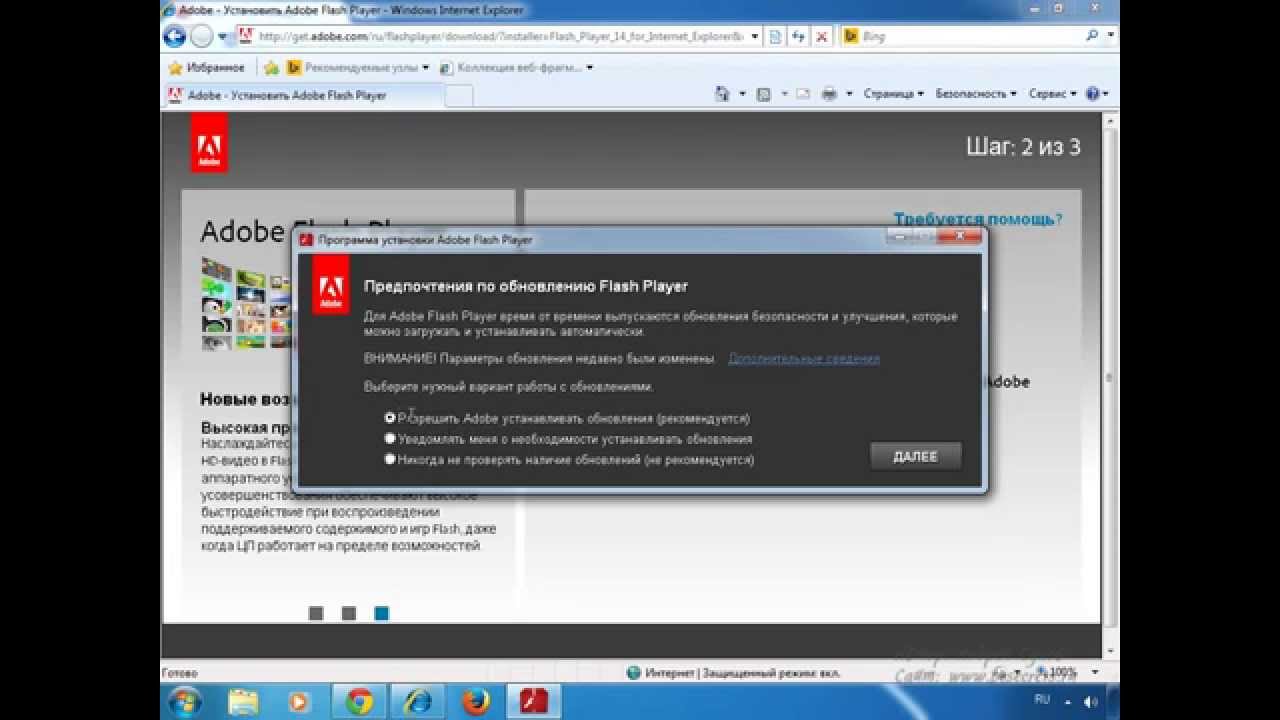
Task: Open the Безопасность safety menu
Action: click(x=976, y=94)
